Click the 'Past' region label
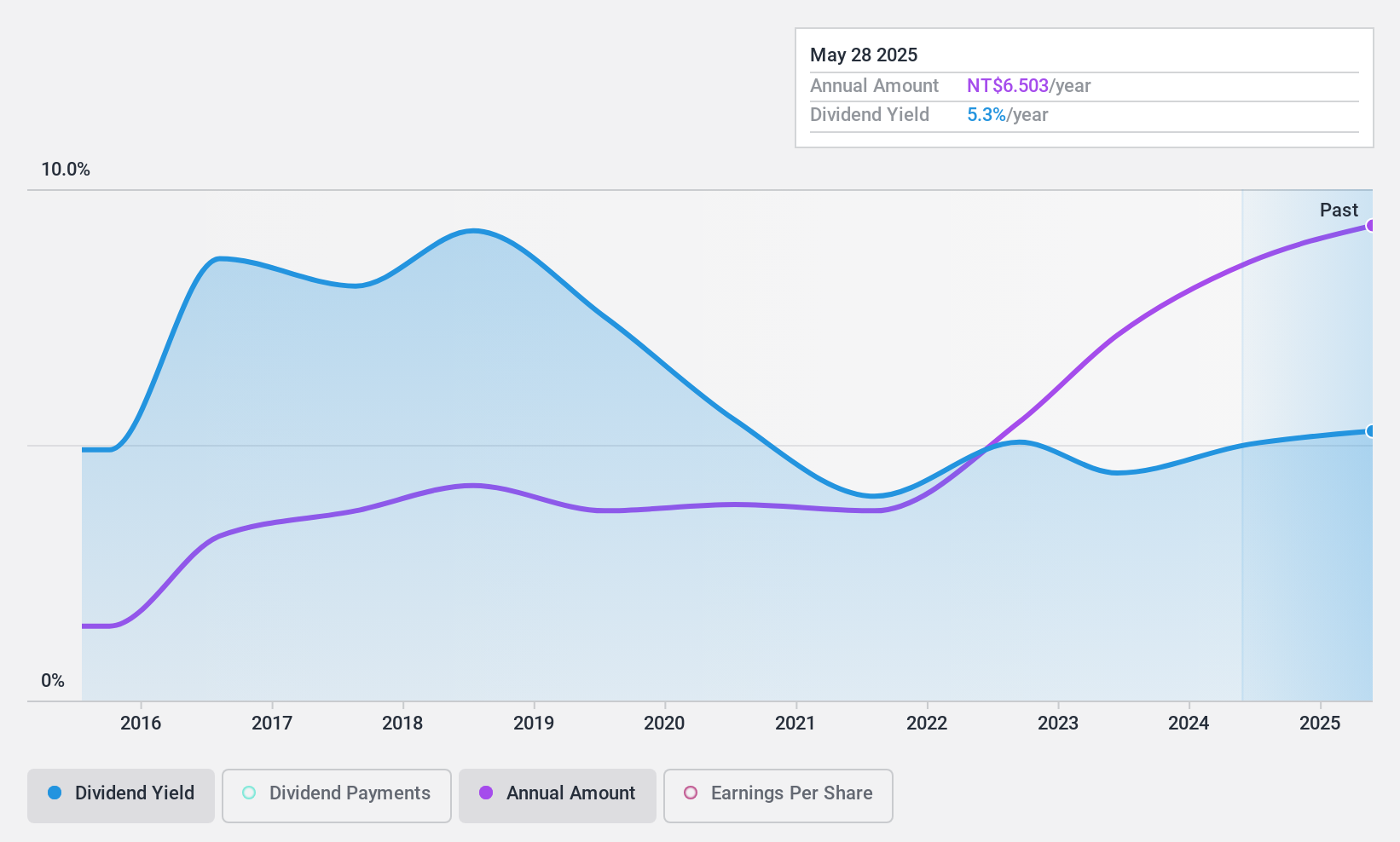The width and height of the screenshot is (1400, 842). [x=1339, y=210]
